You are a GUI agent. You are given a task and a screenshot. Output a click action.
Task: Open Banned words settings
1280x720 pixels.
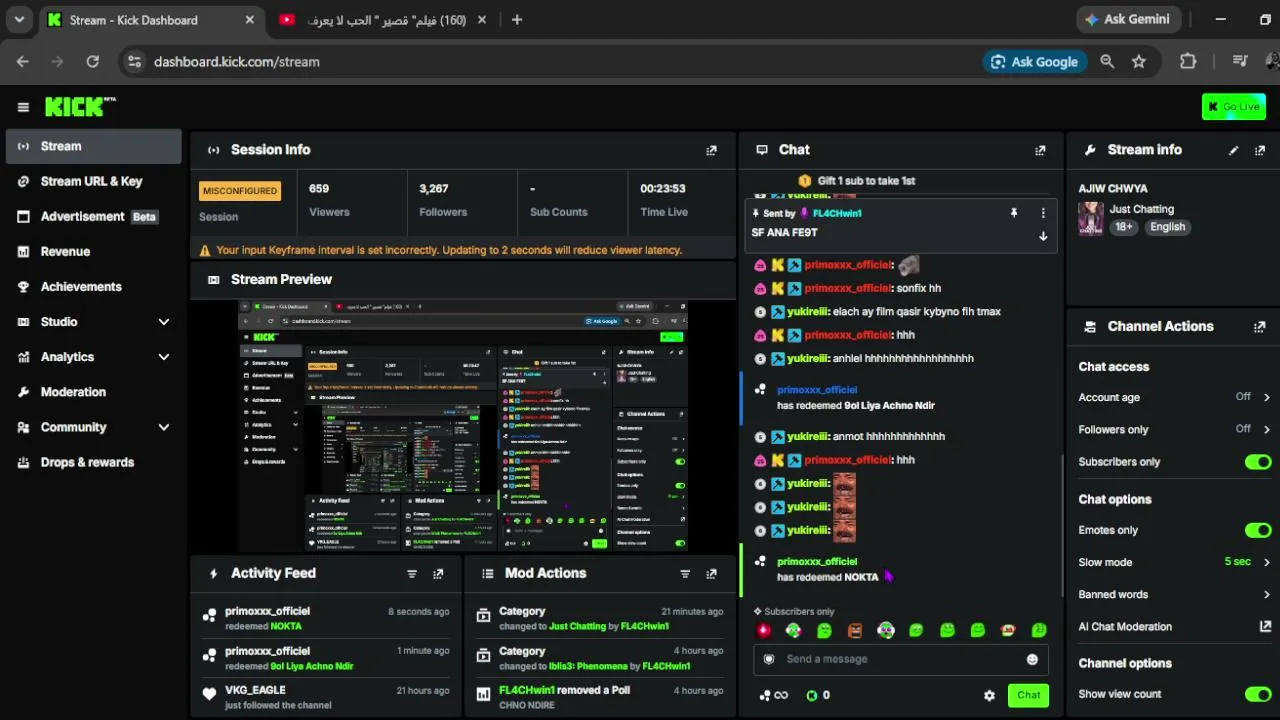[1174, 595]
